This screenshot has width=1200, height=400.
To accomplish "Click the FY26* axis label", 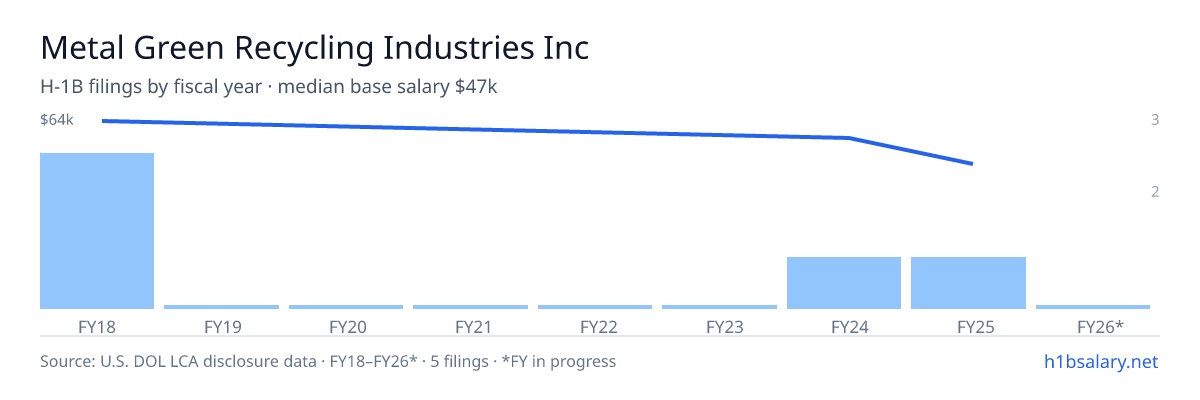I will [x=1100, y=326].
